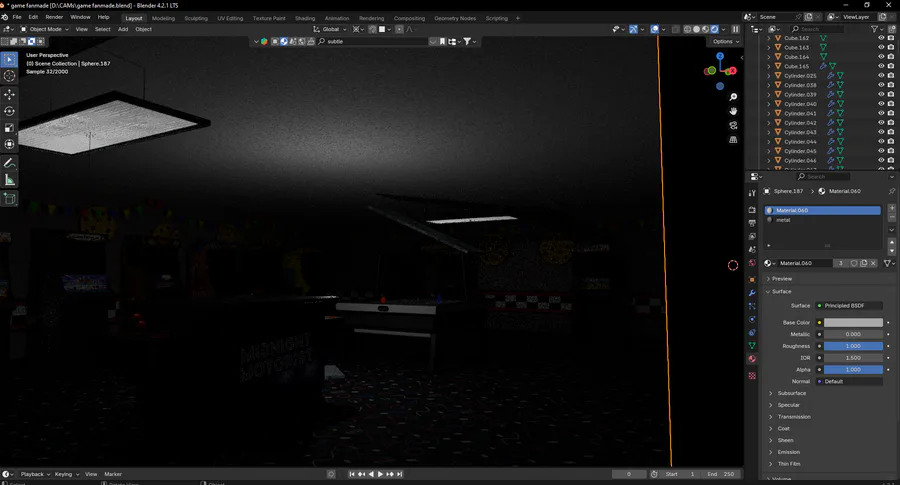The image size is (900, 485).
Task: Open the Add menu in viewport header
Action: pos(123,29)
